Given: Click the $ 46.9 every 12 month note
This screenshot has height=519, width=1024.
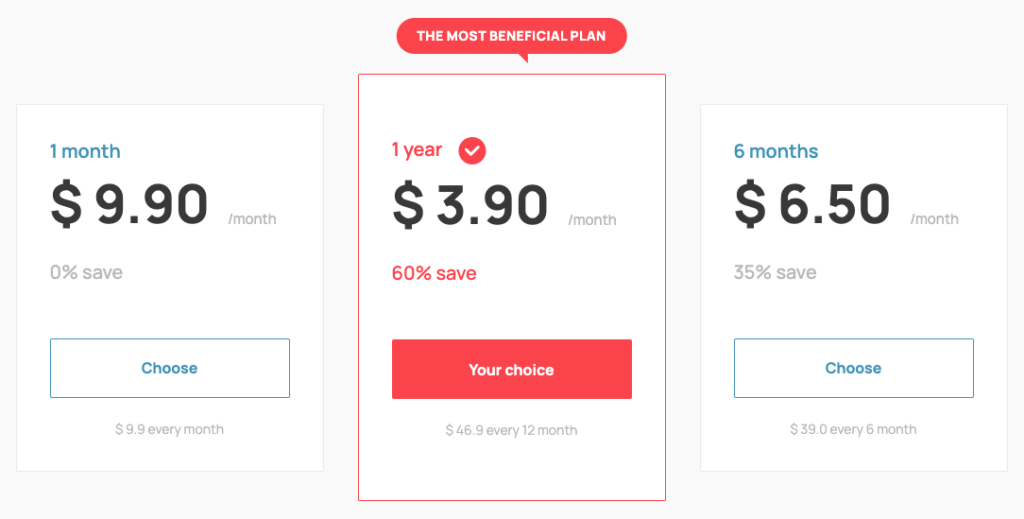Looking at the screenshot, I should (512, 430).
